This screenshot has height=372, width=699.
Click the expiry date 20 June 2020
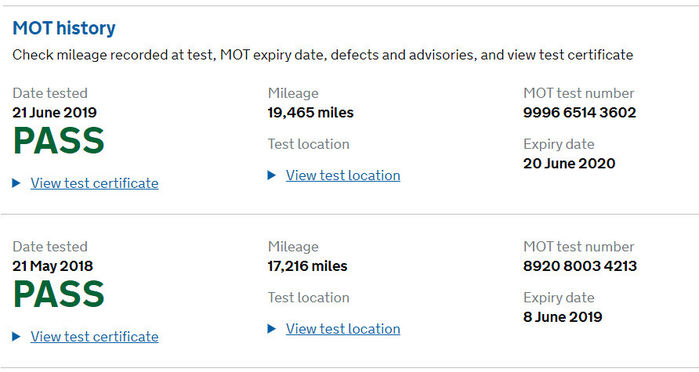click(x=569, y=163)
